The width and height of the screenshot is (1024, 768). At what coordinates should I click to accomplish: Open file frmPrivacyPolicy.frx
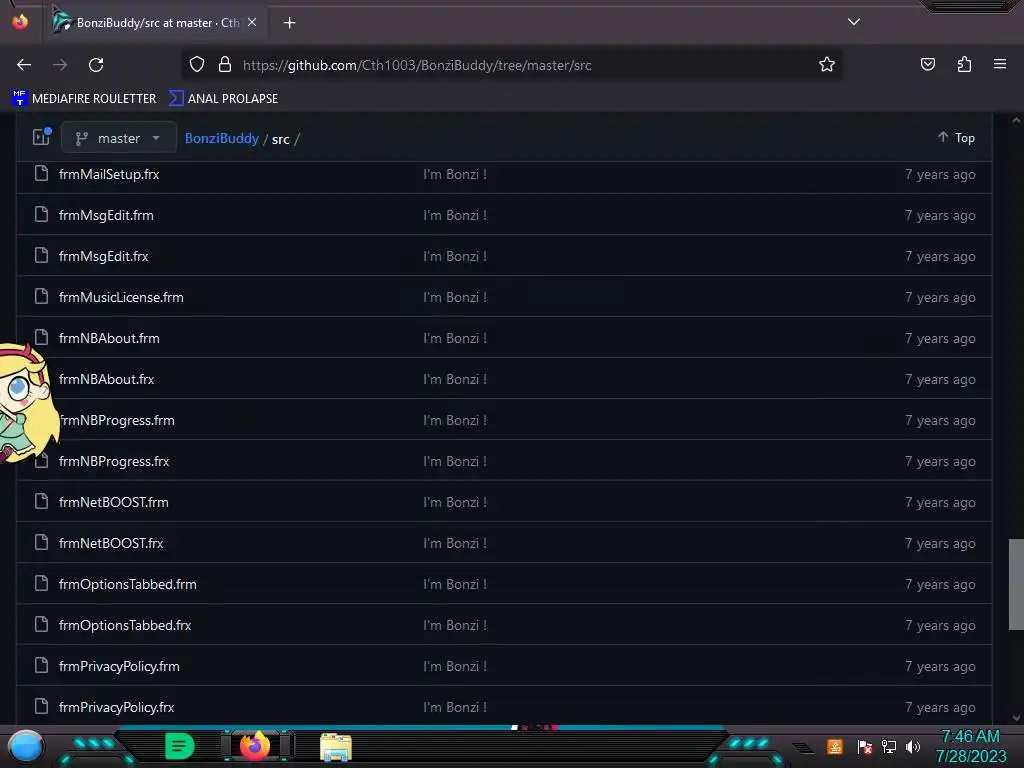pos(117,707)
